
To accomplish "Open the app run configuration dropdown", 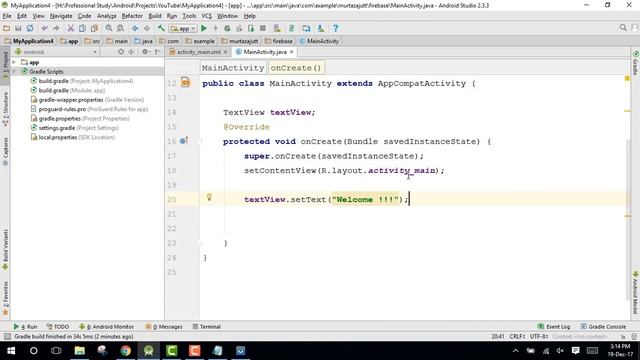I will coord(183,29).
